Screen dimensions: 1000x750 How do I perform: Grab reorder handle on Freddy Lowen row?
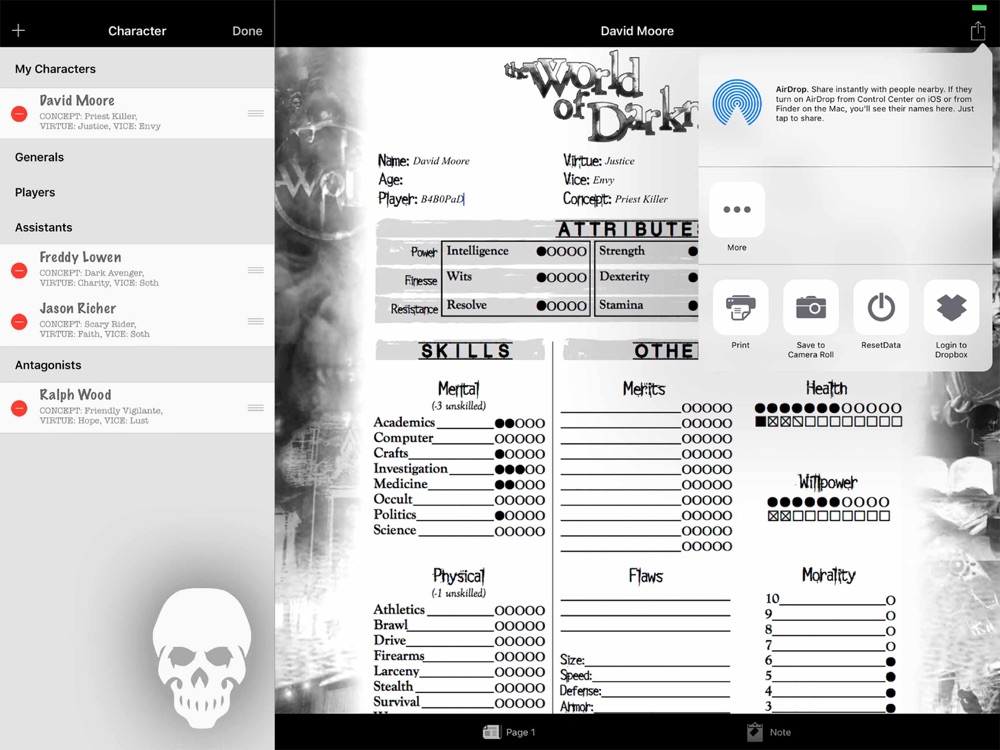[x=256, y=270]
